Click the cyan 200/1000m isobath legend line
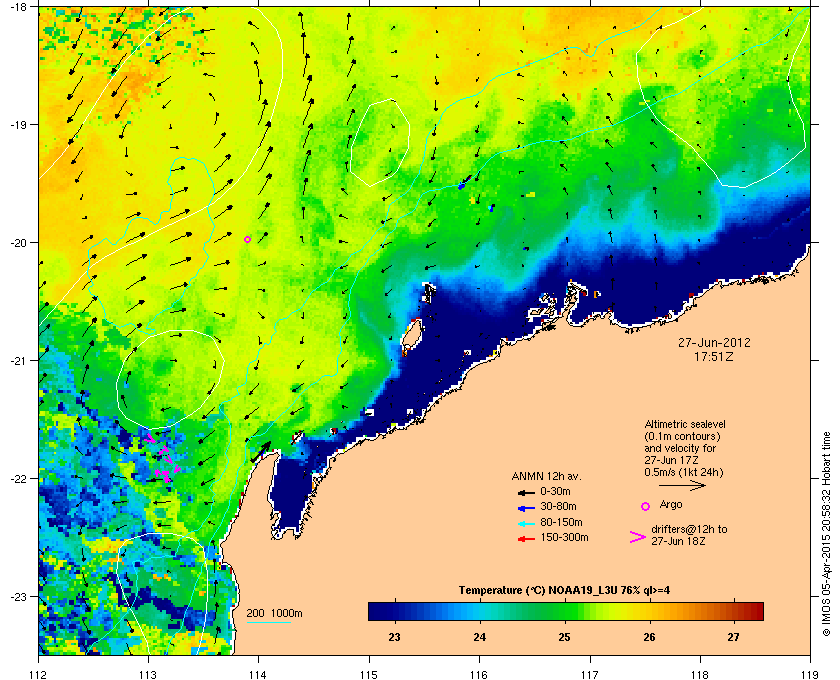The image size is (840, 680). click(268, 623)
